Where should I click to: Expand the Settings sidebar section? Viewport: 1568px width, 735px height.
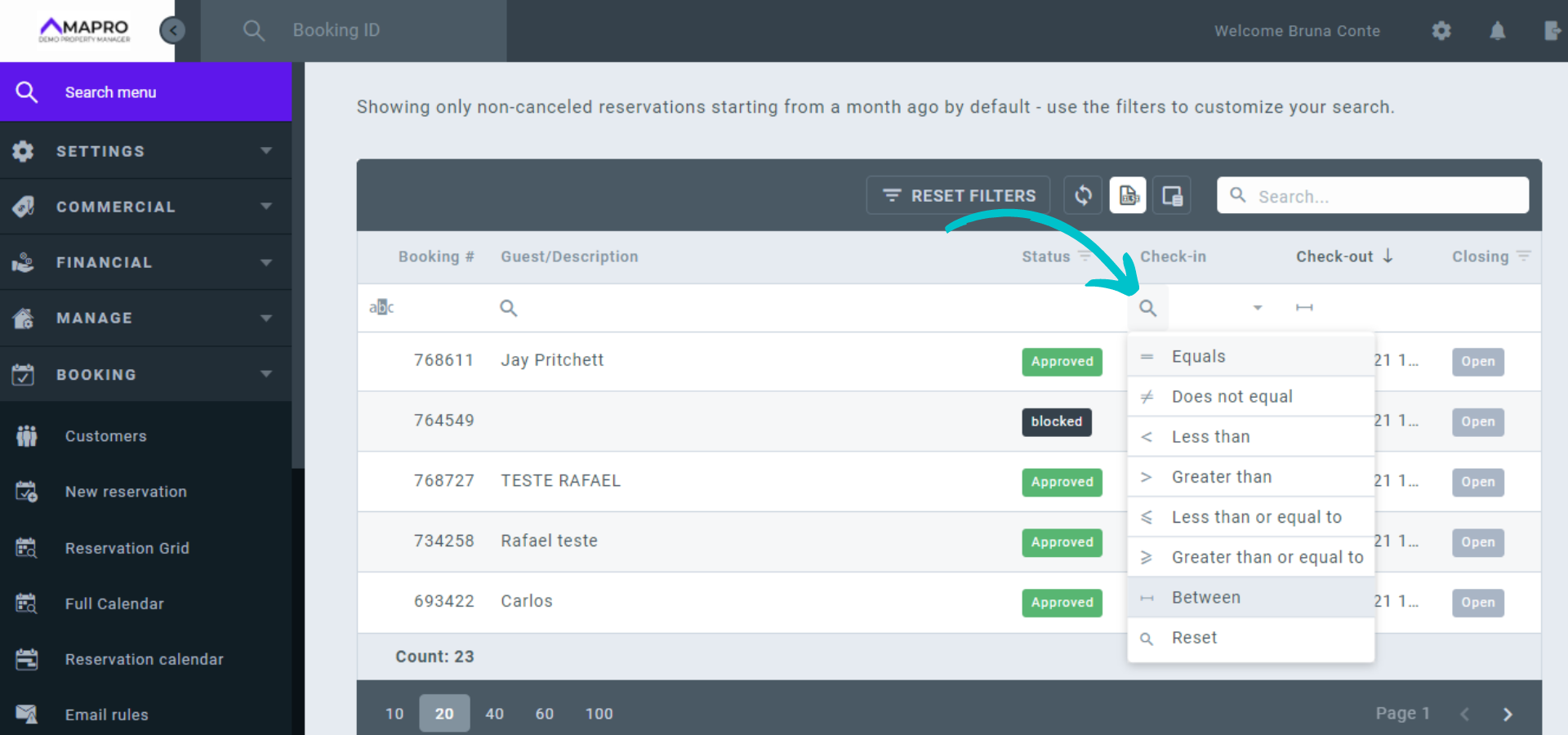(145, 151)
